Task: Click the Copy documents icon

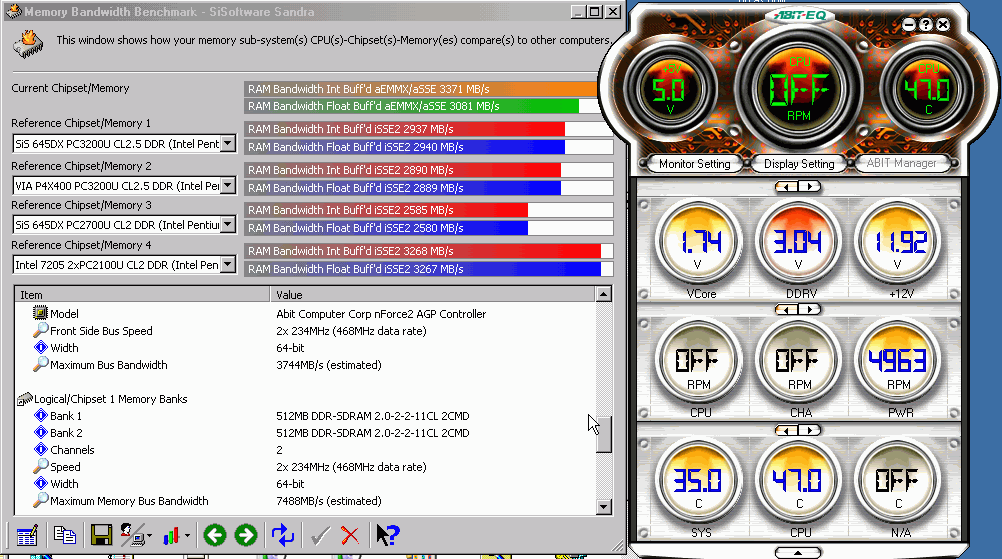Action: (x=65, y=535)
